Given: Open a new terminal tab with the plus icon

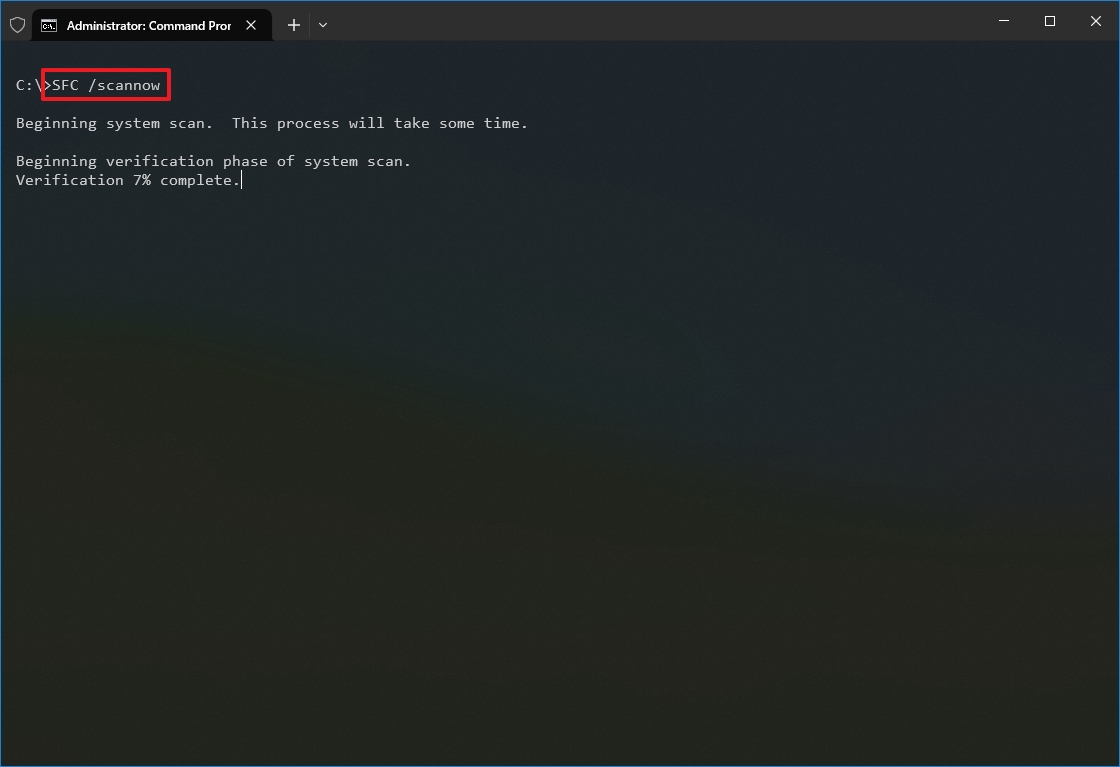Looking at the screenshot, I should coord(293,25).
